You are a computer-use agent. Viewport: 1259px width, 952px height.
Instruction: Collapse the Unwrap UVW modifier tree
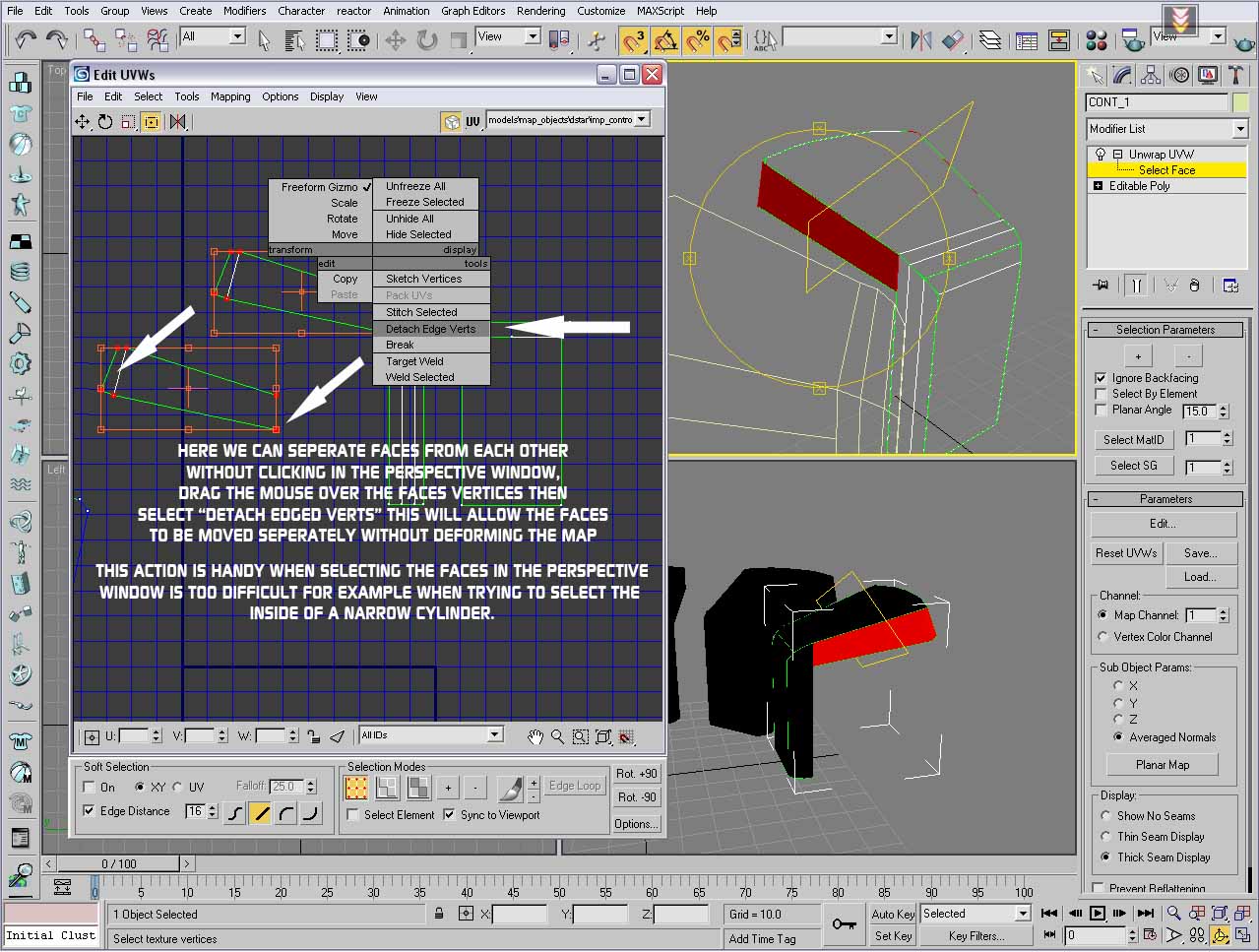coord(1117,155)
